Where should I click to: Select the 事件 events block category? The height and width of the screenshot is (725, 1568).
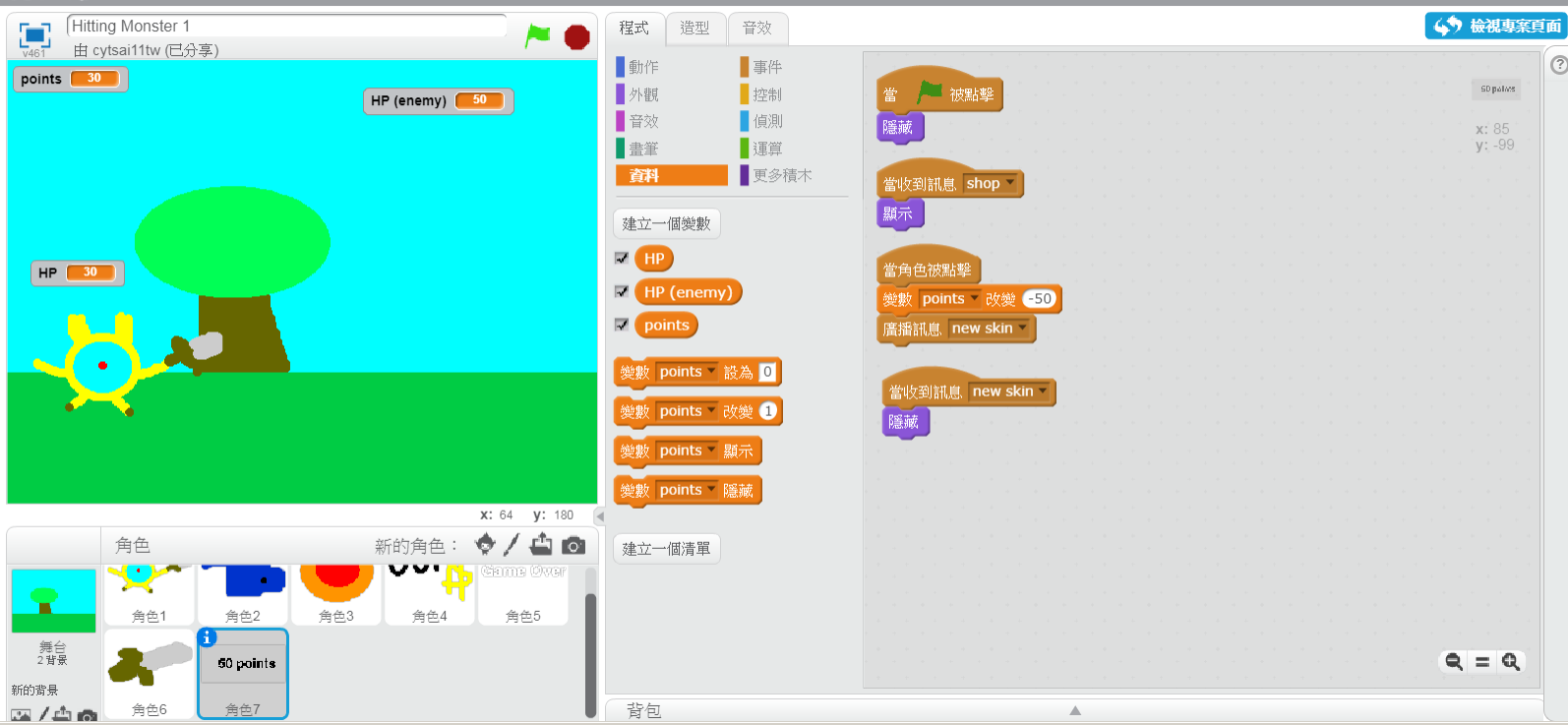(x=793, y=67)
